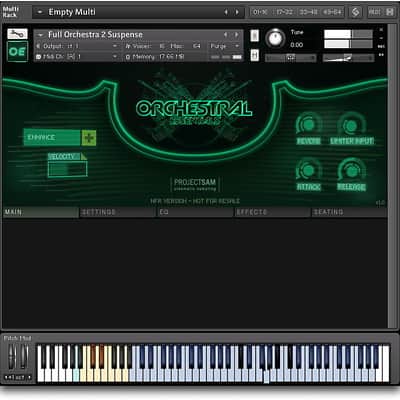Click the Multi Rack label

point(11,12)
